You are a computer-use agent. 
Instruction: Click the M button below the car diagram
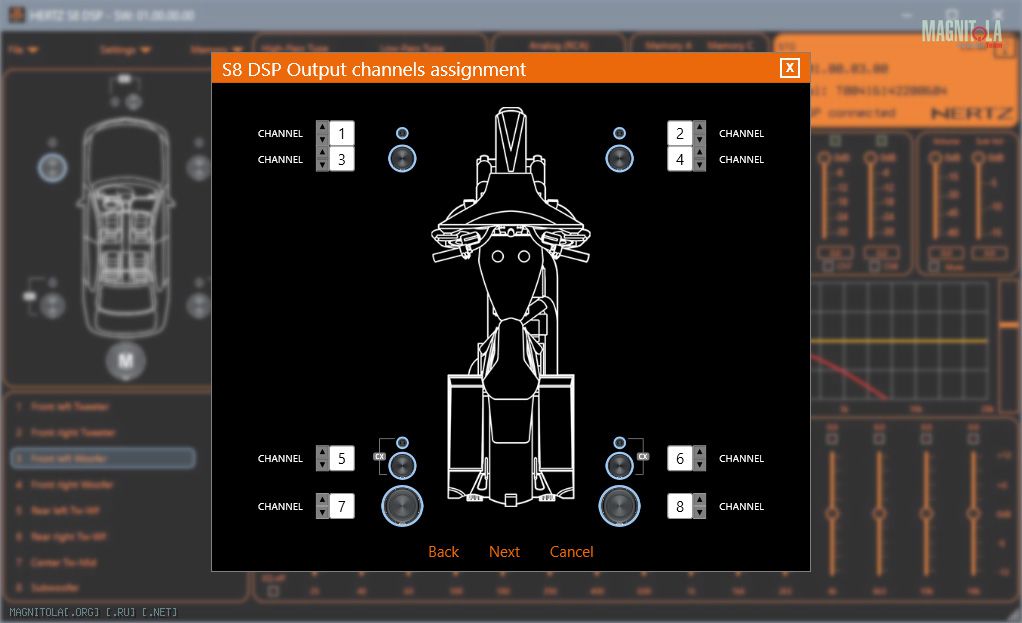click(126, 360)
